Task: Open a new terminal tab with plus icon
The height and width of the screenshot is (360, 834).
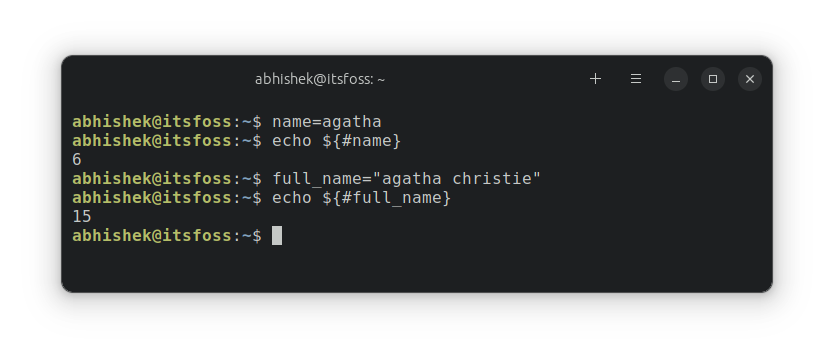Action: pos(595,79)
